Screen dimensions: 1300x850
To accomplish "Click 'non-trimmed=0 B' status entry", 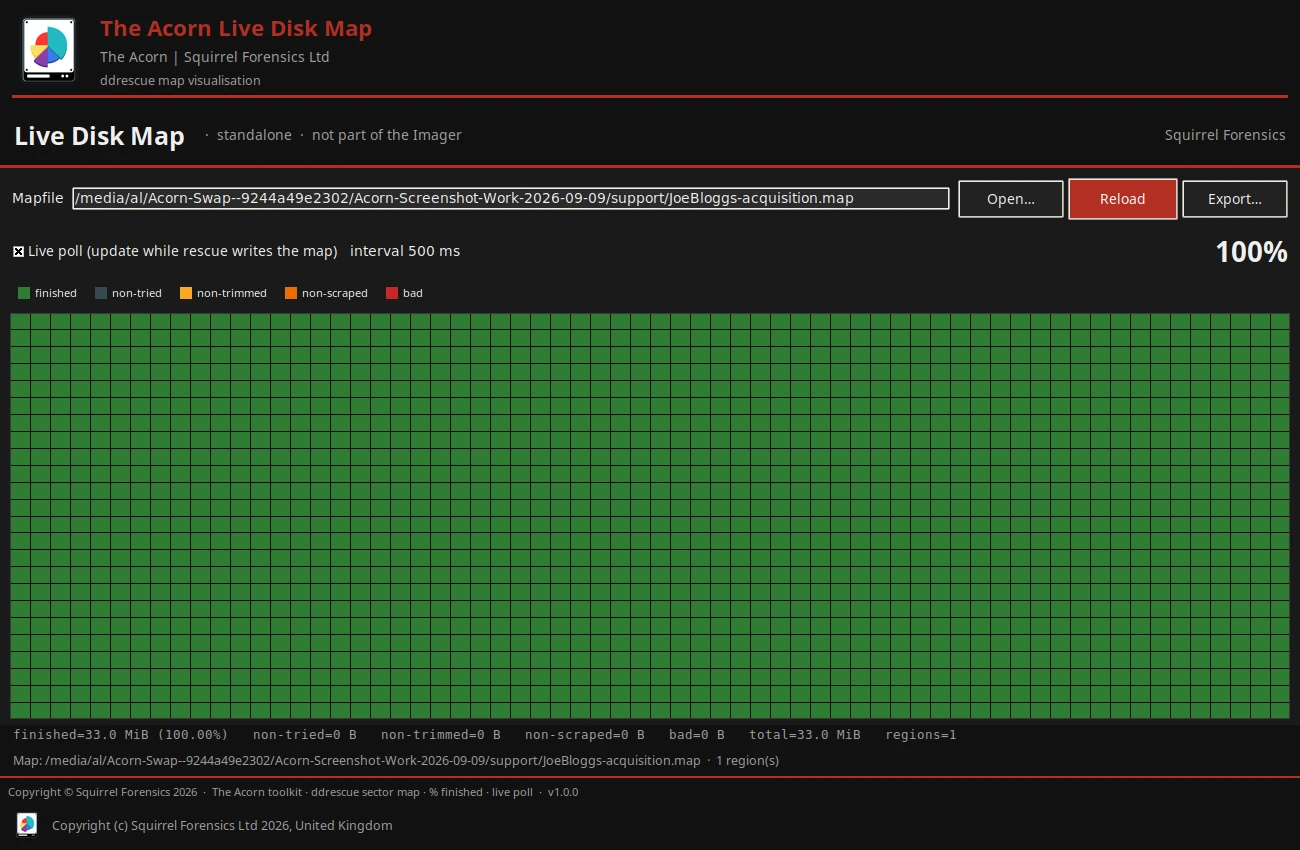I will tap(441, 735).
